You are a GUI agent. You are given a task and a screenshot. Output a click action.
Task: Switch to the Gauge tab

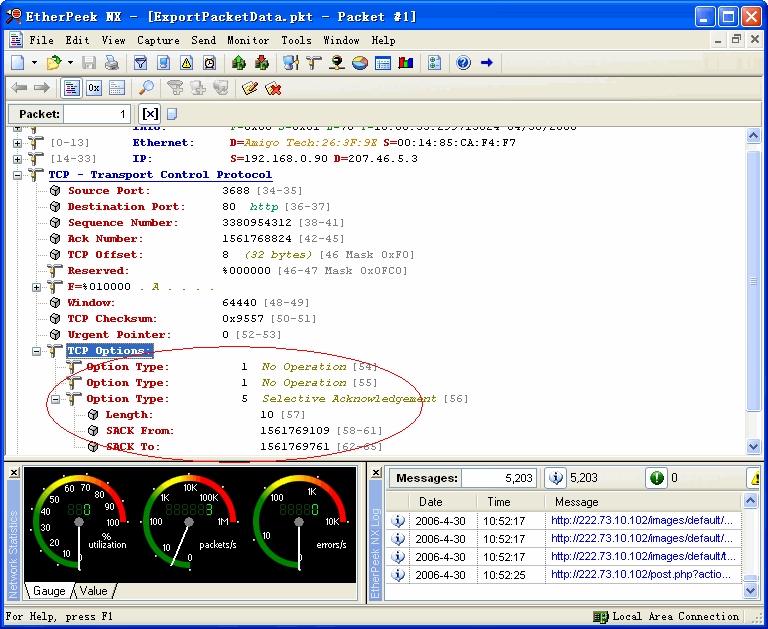pos(49,591)
